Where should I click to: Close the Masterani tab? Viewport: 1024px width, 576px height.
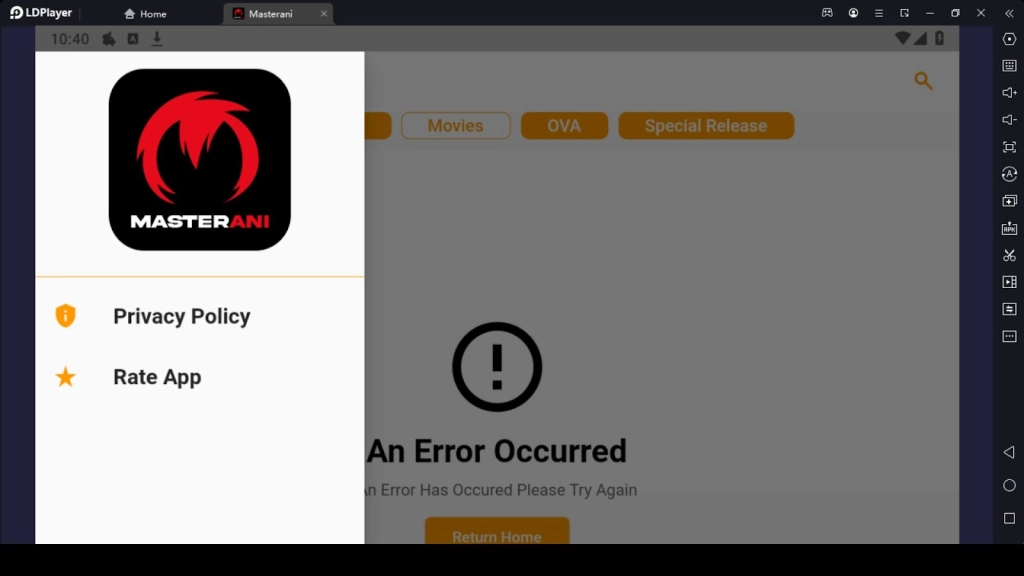323,14
